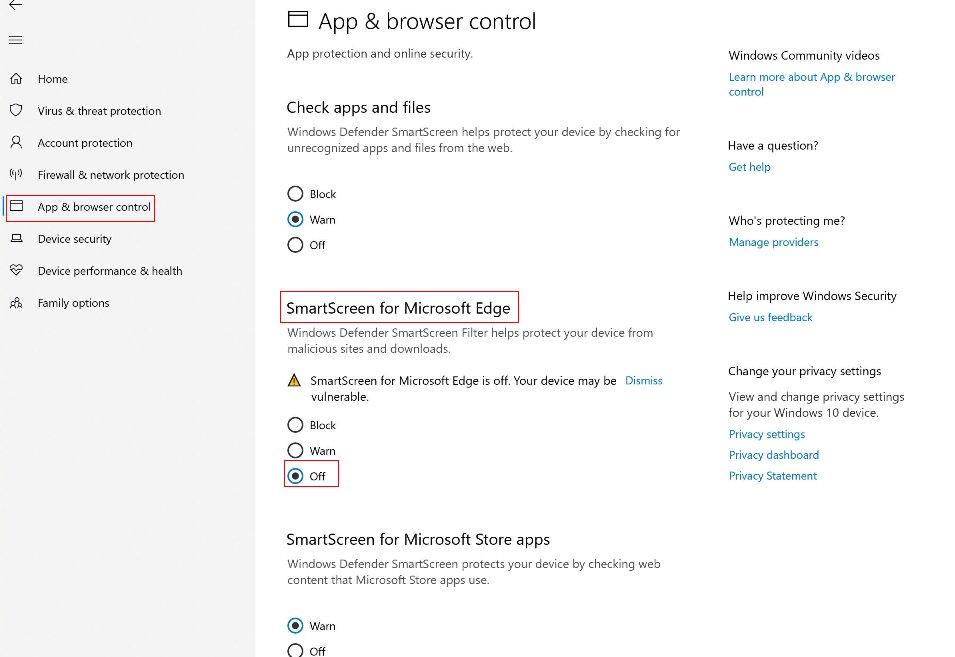Screen dimensions: 955x657
Task: Click the Home house icon
Action: click(16, 79)
